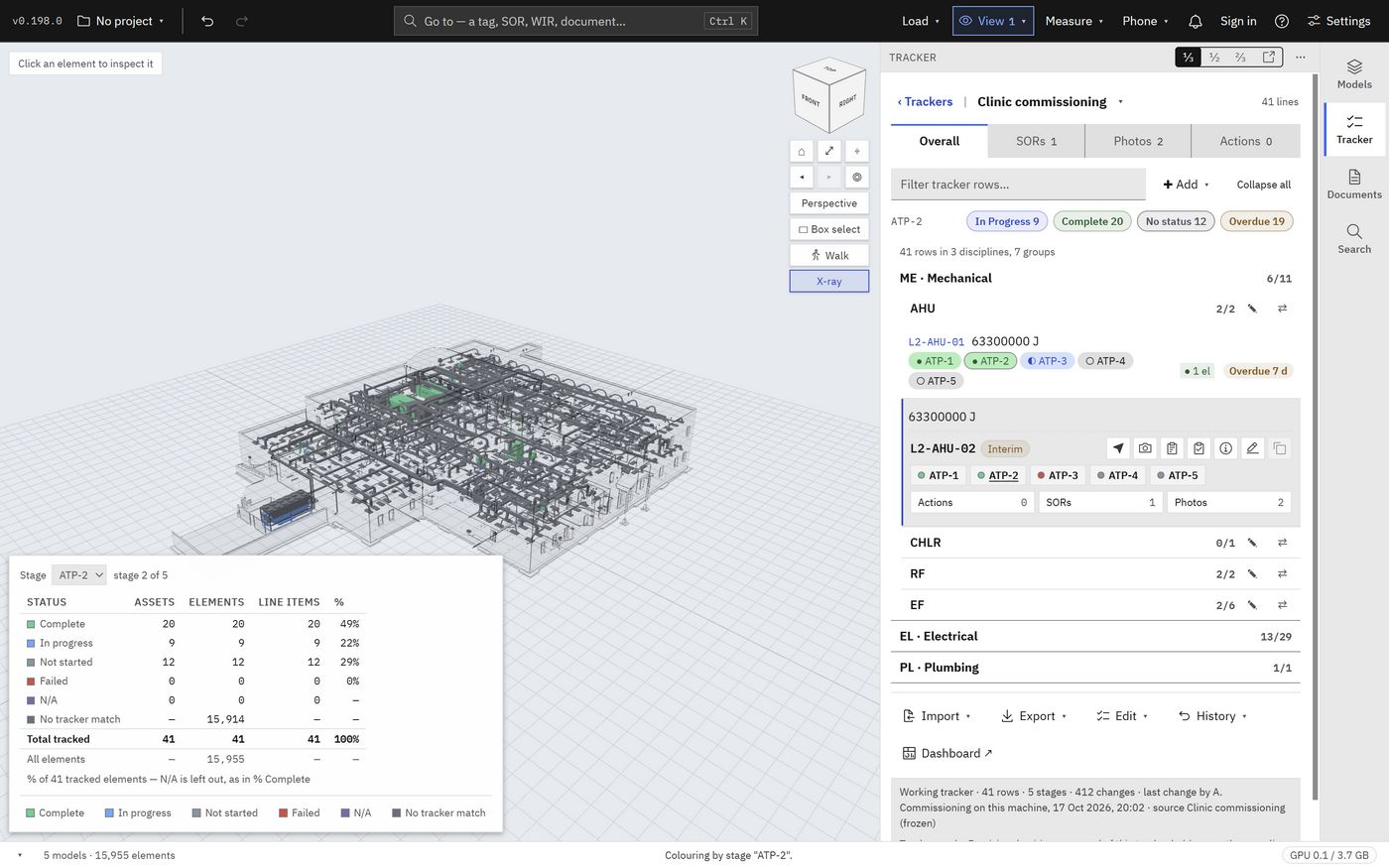Viewport: 1389px width, 868px height.
Task: Open the Tracker panel more options menu
Action: click(x=1301, y=58)
